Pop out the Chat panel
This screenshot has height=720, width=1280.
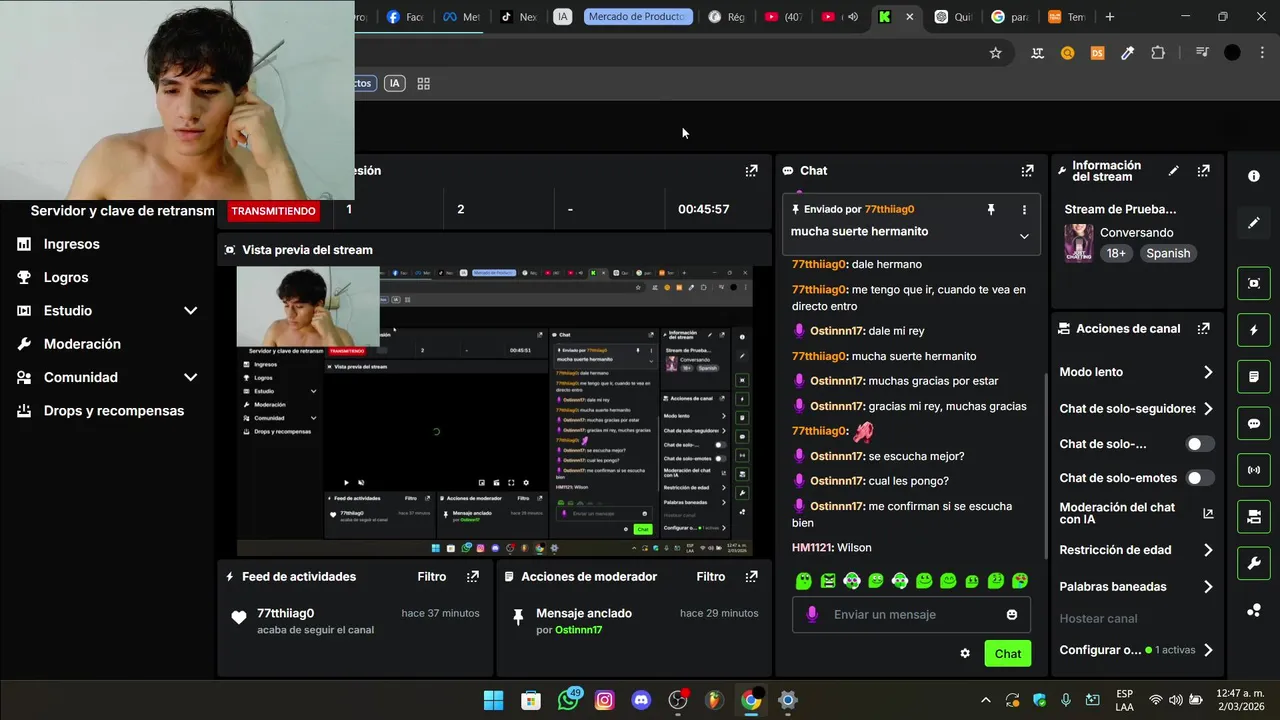point(1027,171)
